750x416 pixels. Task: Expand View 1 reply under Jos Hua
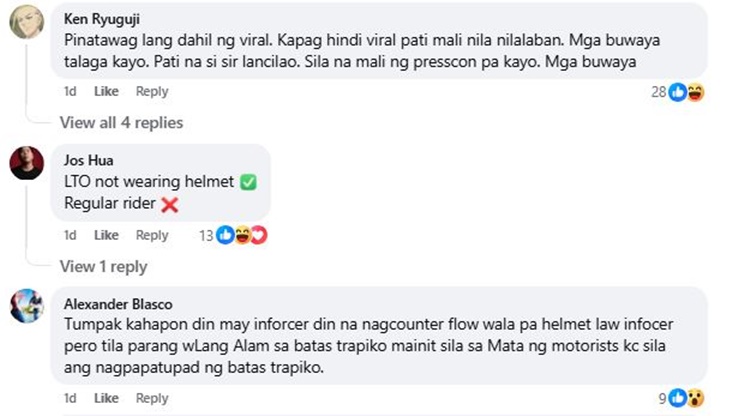click(103, 267)
